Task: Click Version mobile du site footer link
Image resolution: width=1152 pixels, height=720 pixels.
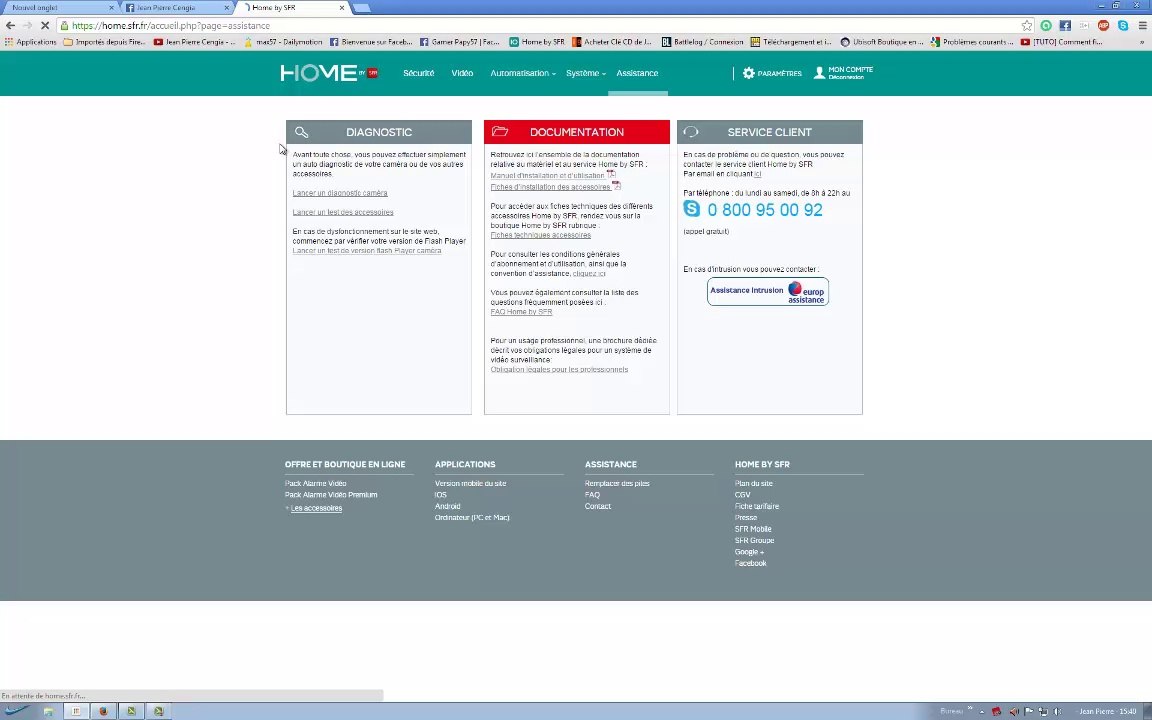Action: [470, 483]
